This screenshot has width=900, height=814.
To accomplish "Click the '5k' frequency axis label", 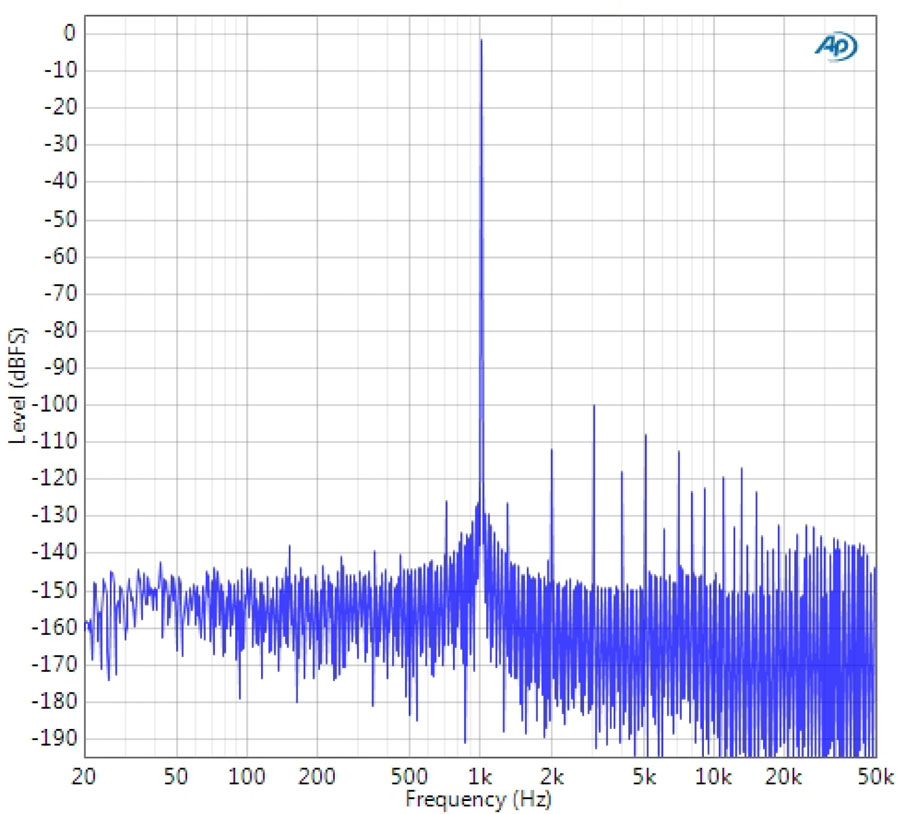I will tap(644, 777).
